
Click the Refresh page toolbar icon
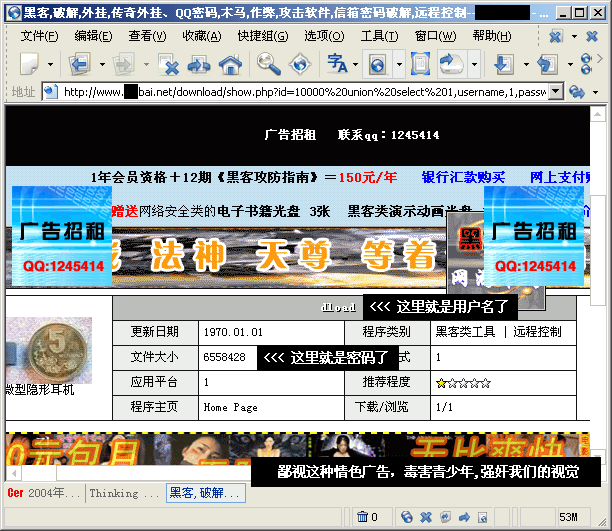[x=199, y=65]
